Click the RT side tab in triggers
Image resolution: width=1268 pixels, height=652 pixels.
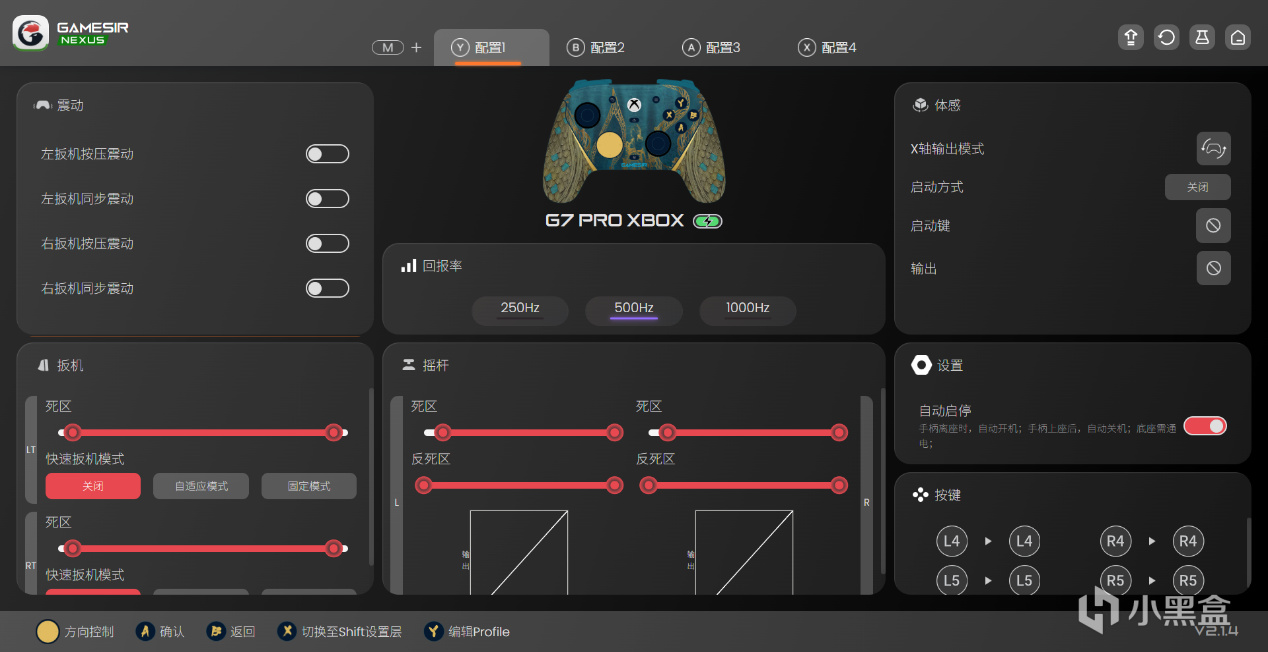[x=31, y=555]
